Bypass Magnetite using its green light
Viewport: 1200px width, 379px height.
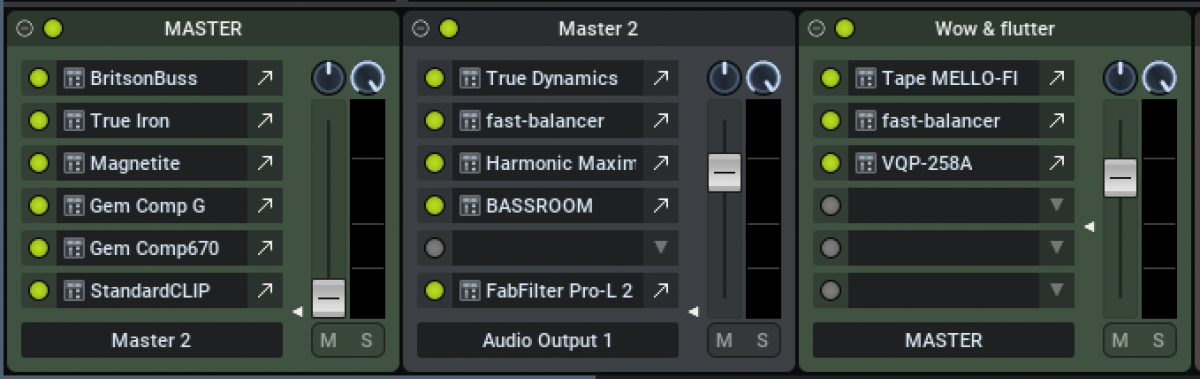tap(39, 163)
